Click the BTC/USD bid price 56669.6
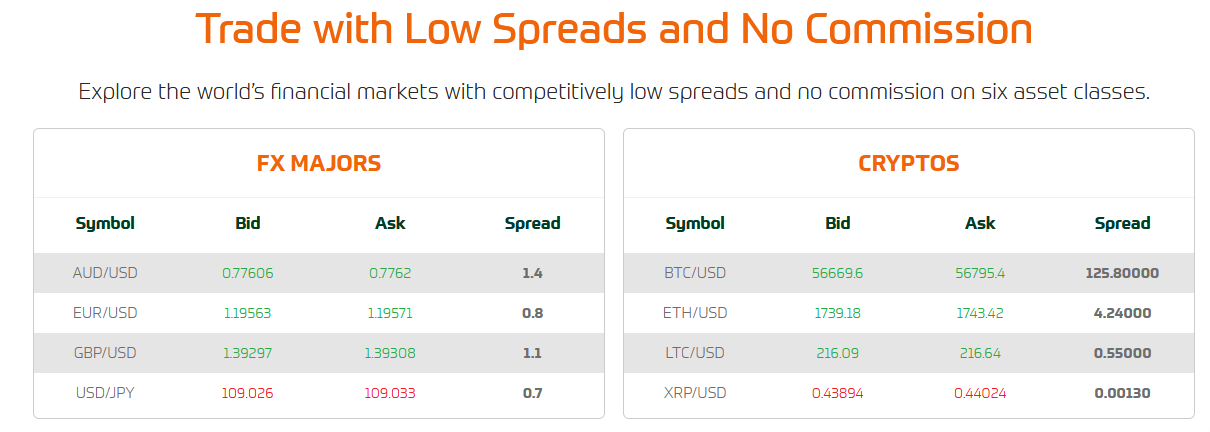 pos(838,273)
